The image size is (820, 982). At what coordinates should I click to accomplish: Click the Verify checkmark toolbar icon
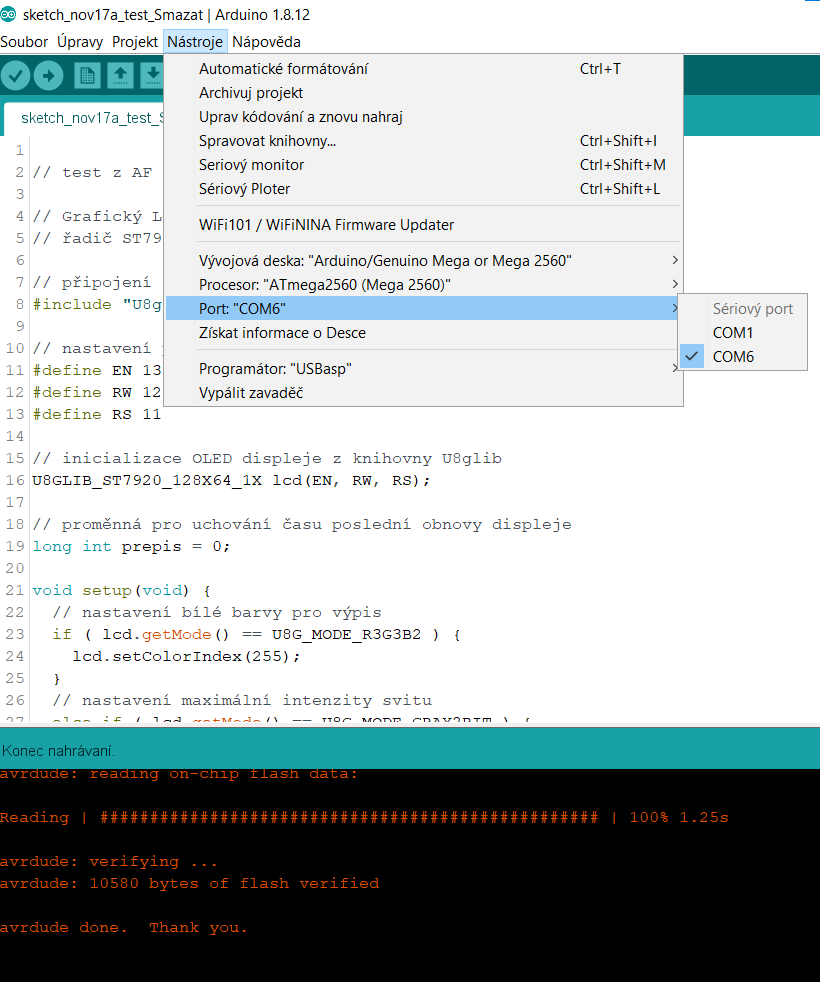pyautogui.click(x=15, y=75)
